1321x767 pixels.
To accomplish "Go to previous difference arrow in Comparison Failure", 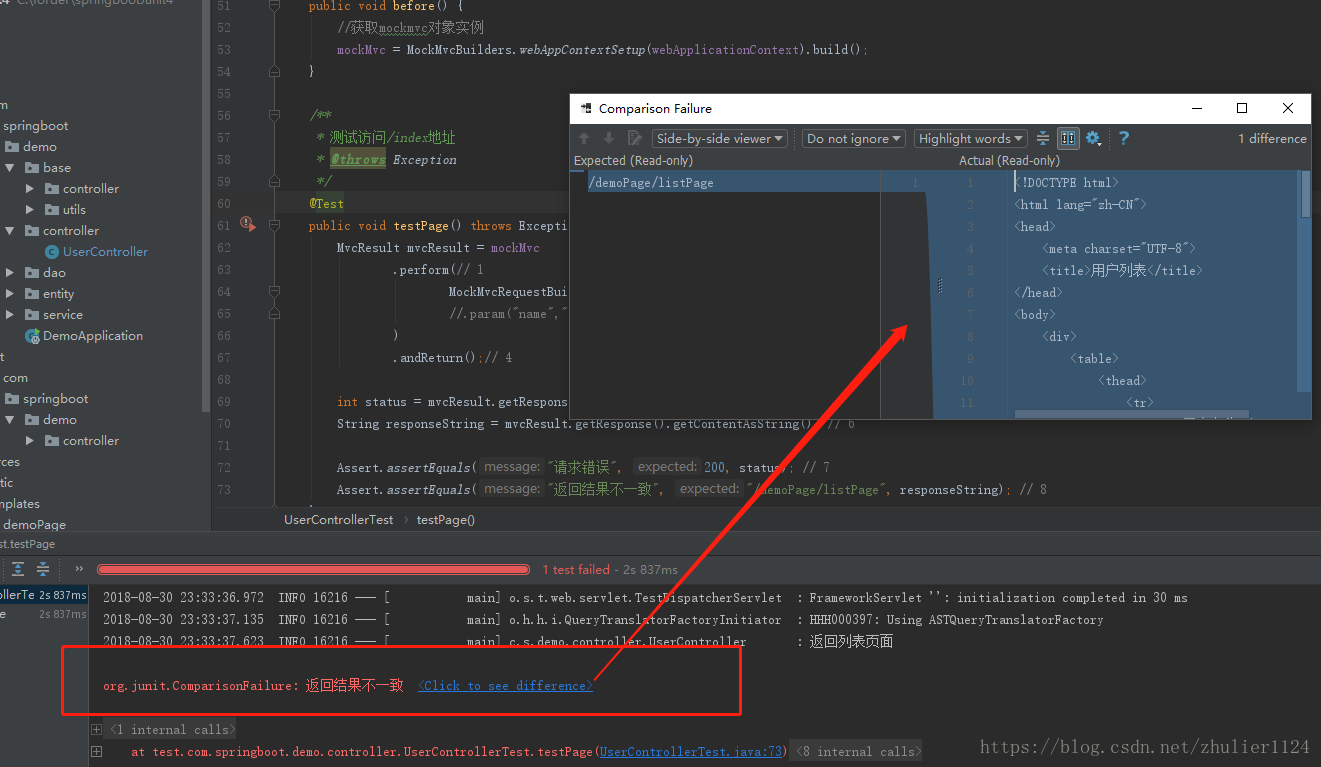I will (x=585, y=139).
